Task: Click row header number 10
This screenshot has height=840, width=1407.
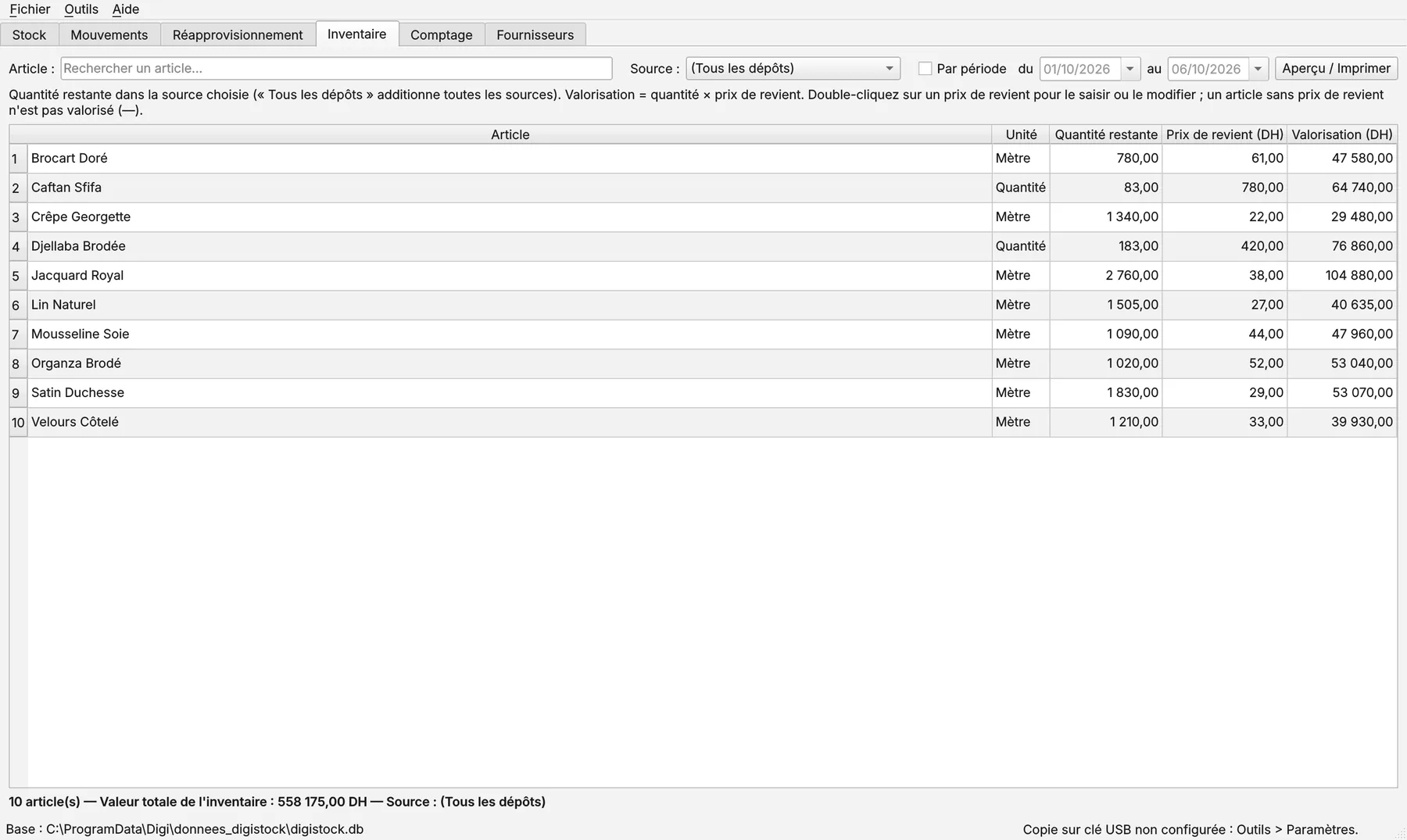Action: 18,423
